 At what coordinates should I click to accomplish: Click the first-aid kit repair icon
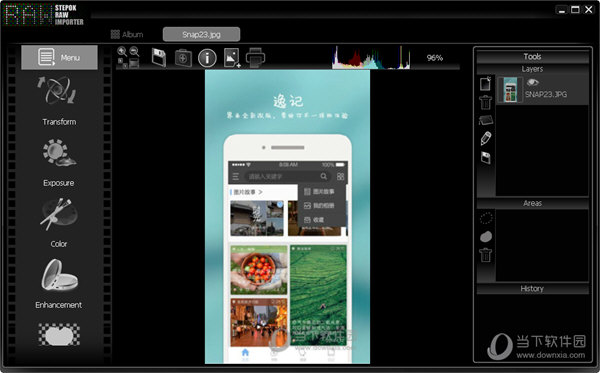pos(183,58)
